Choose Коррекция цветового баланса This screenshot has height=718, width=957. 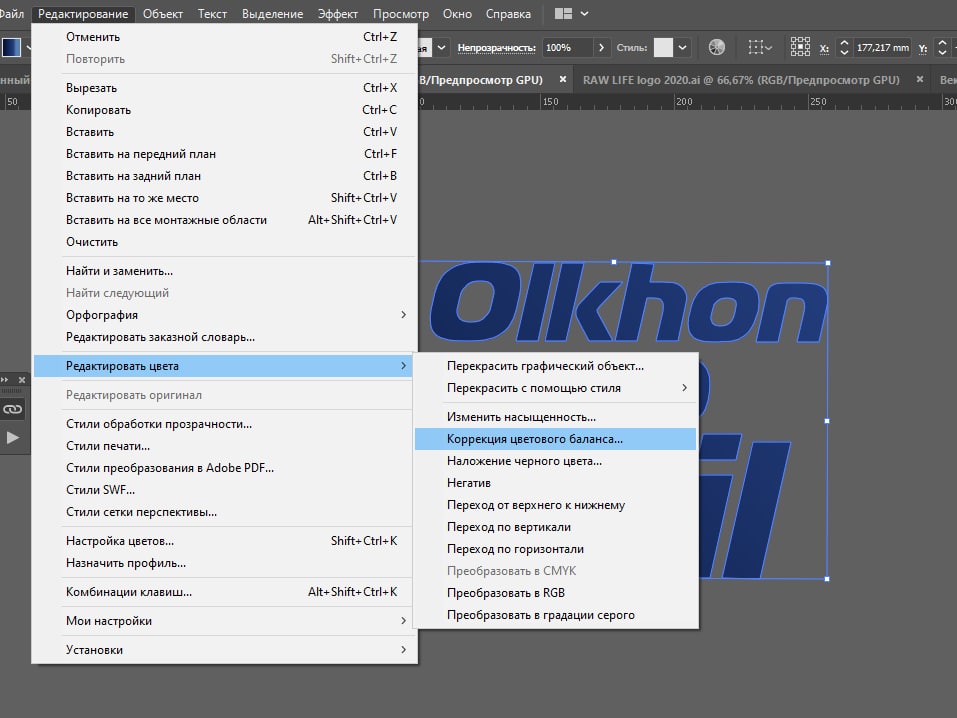click(555, 439)
